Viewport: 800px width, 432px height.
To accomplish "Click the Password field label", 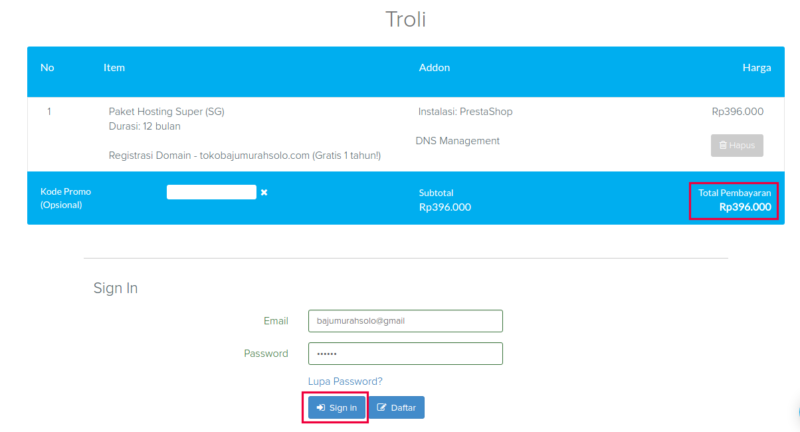I will [x=266, y=353].
